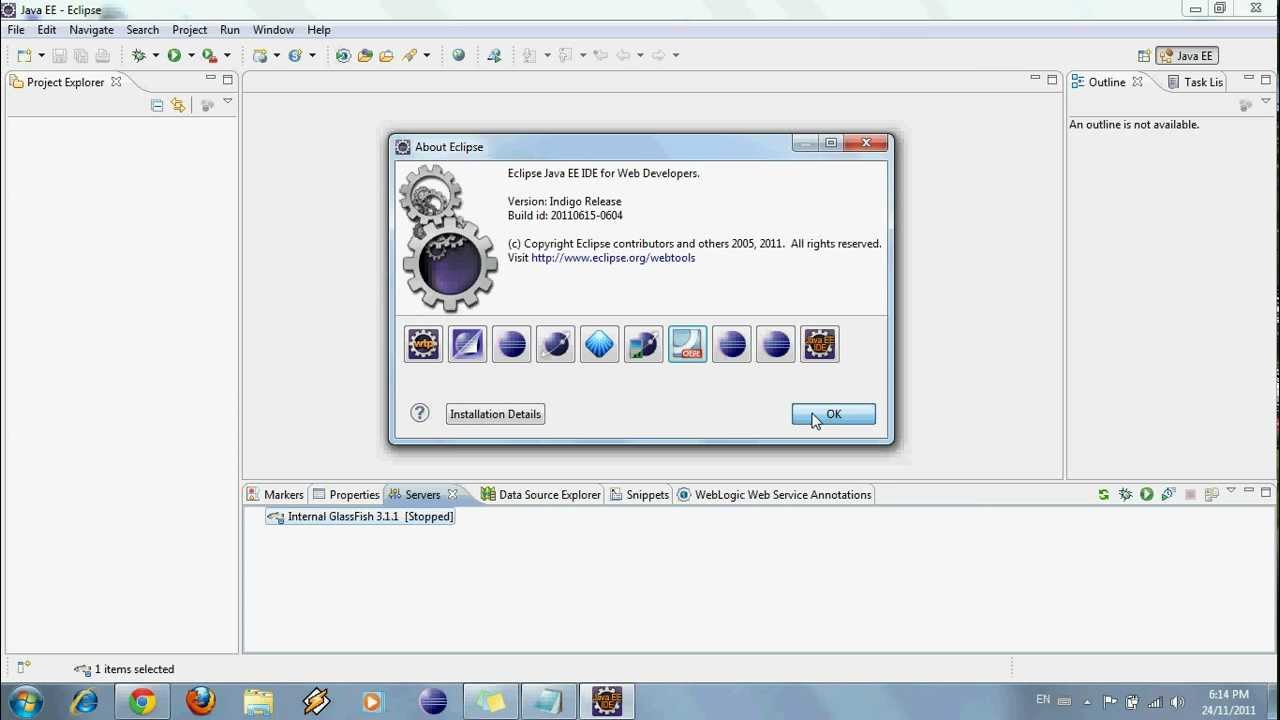Viewport: 1280px width, 720px height.
Task: Click the Chrome icon in the taskbar
Action: [x=142, y=702]
